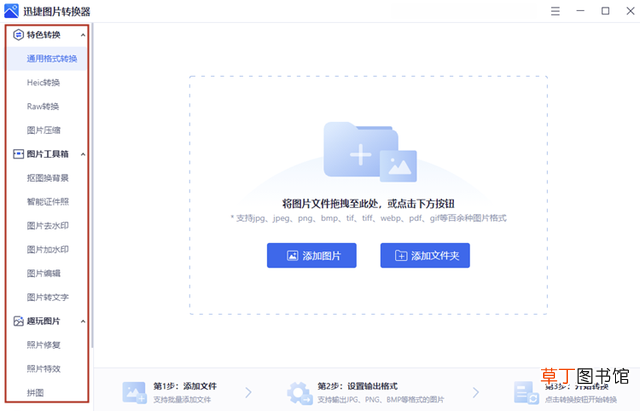Select 图片去水印 in sidebar
This screenshot has height=411, width=640.
point(47,226)
